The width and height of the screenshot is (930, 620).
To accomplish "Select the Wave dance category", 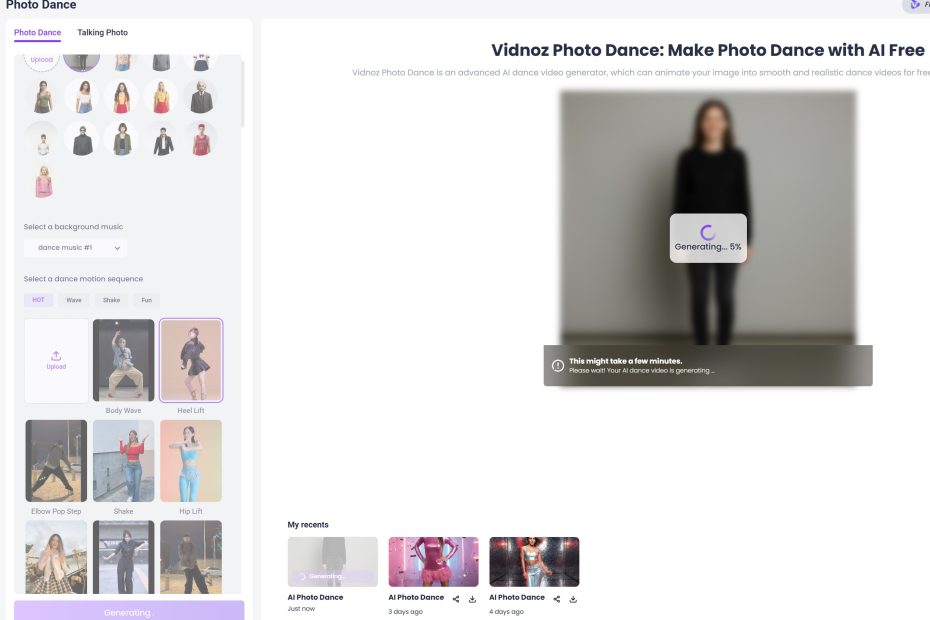I will click(74, 300).
